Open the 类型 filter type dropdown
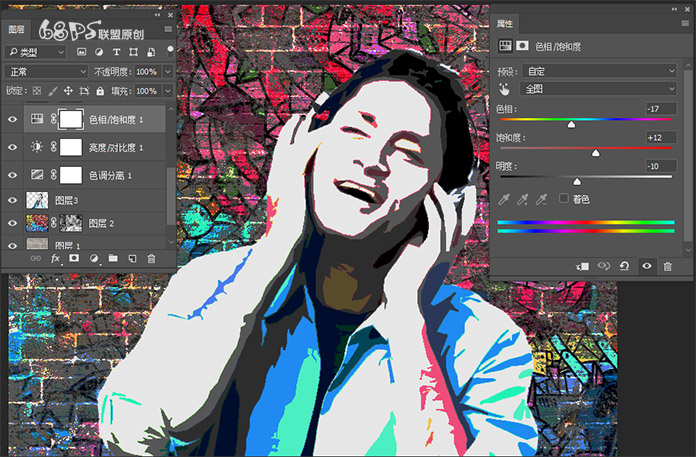The image size is (696, 457). tap(36, 52)
